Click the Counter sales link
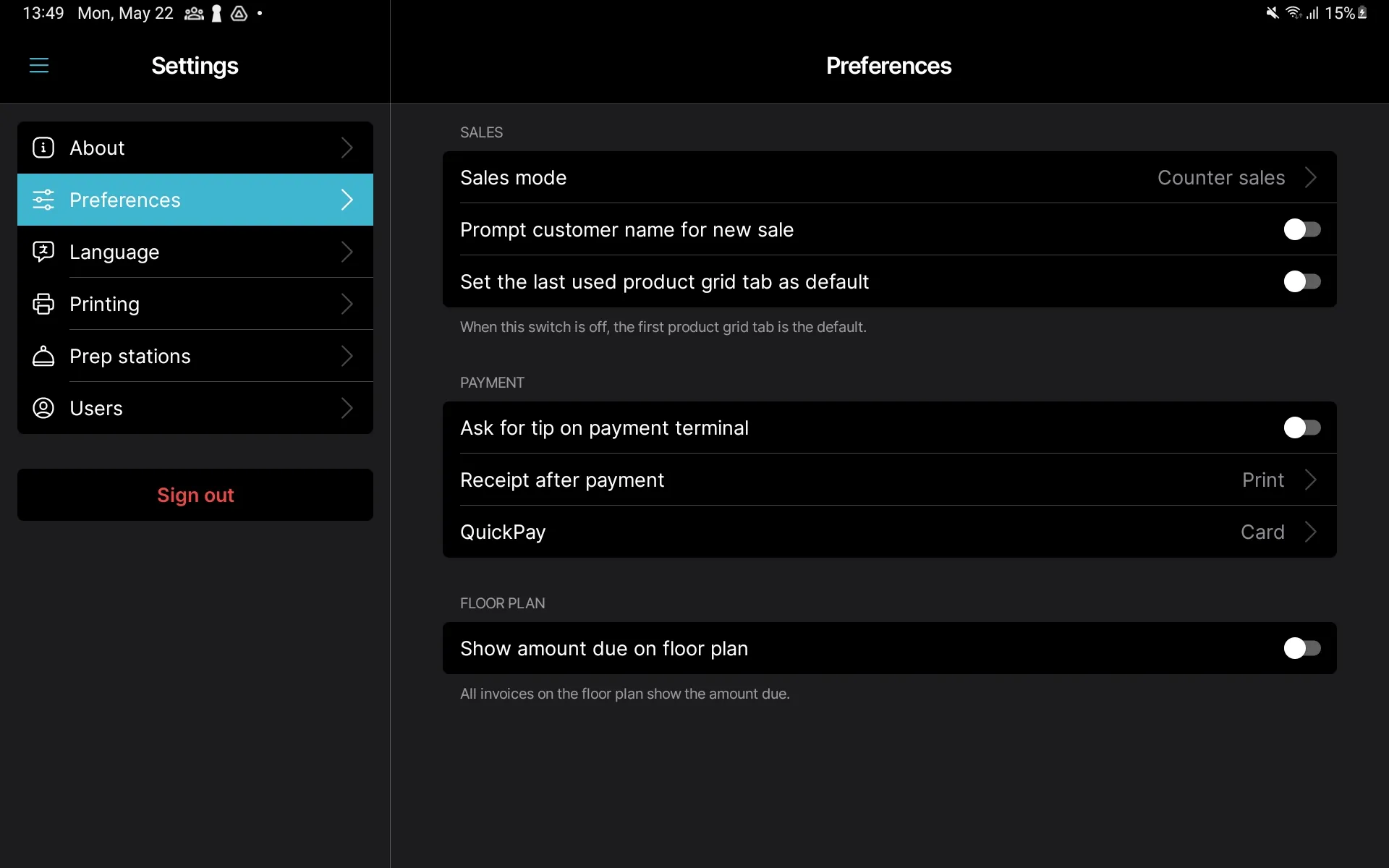This screenshot has height=868, width=1389. coord(1221,177)
